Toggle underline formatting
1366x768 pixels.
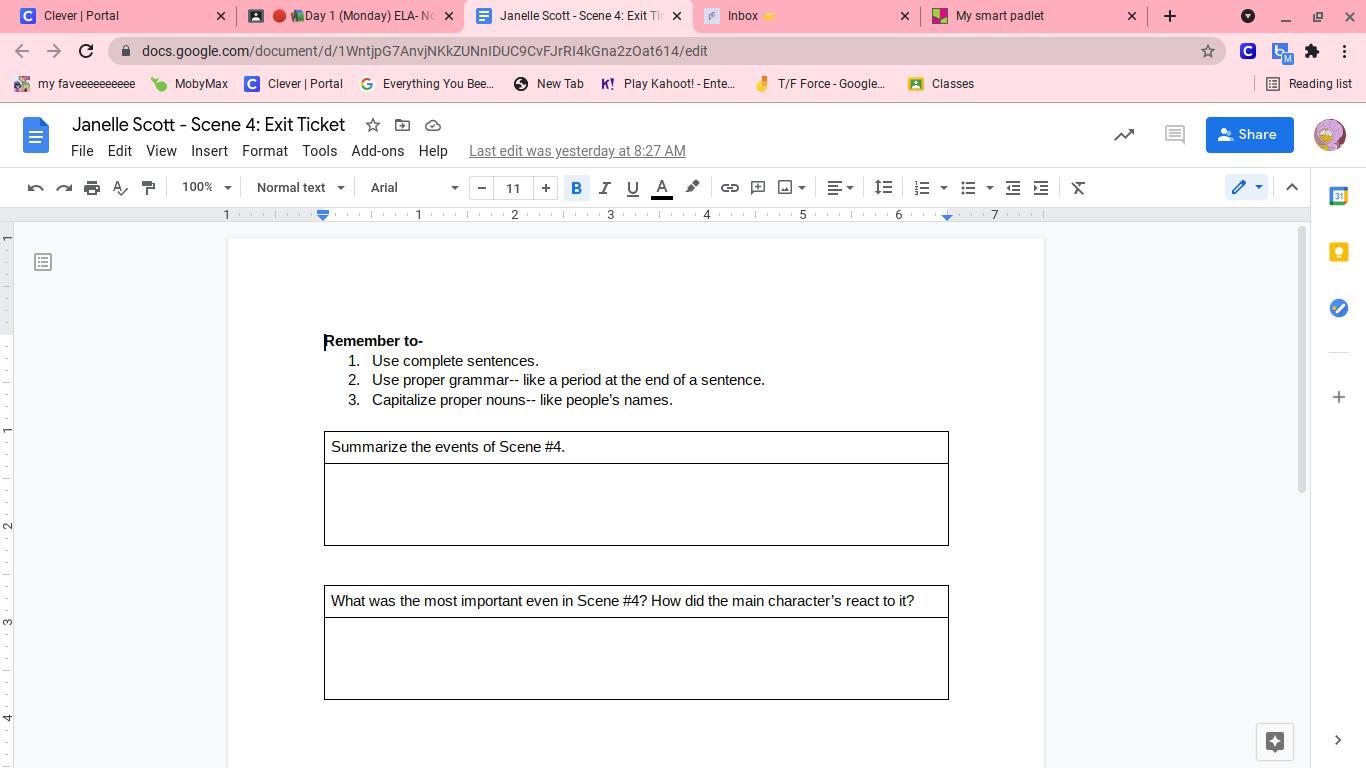point(632,188)
